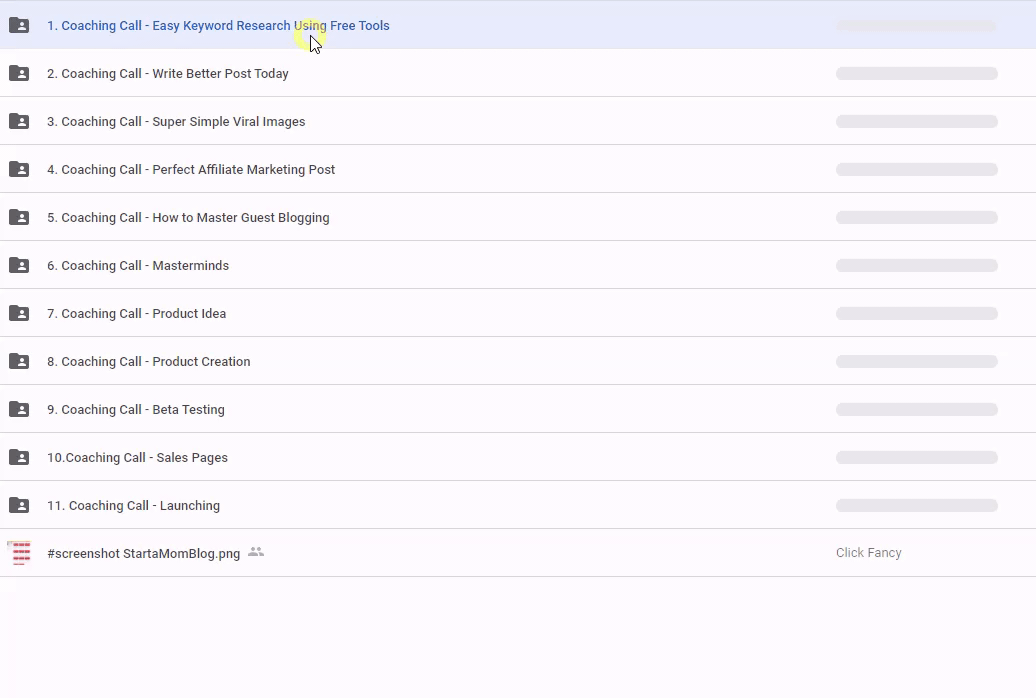Open the 4. Perfect Affiliate Marketing Post title text
The image size is (1036, 698).
click(x=191, y=170)
